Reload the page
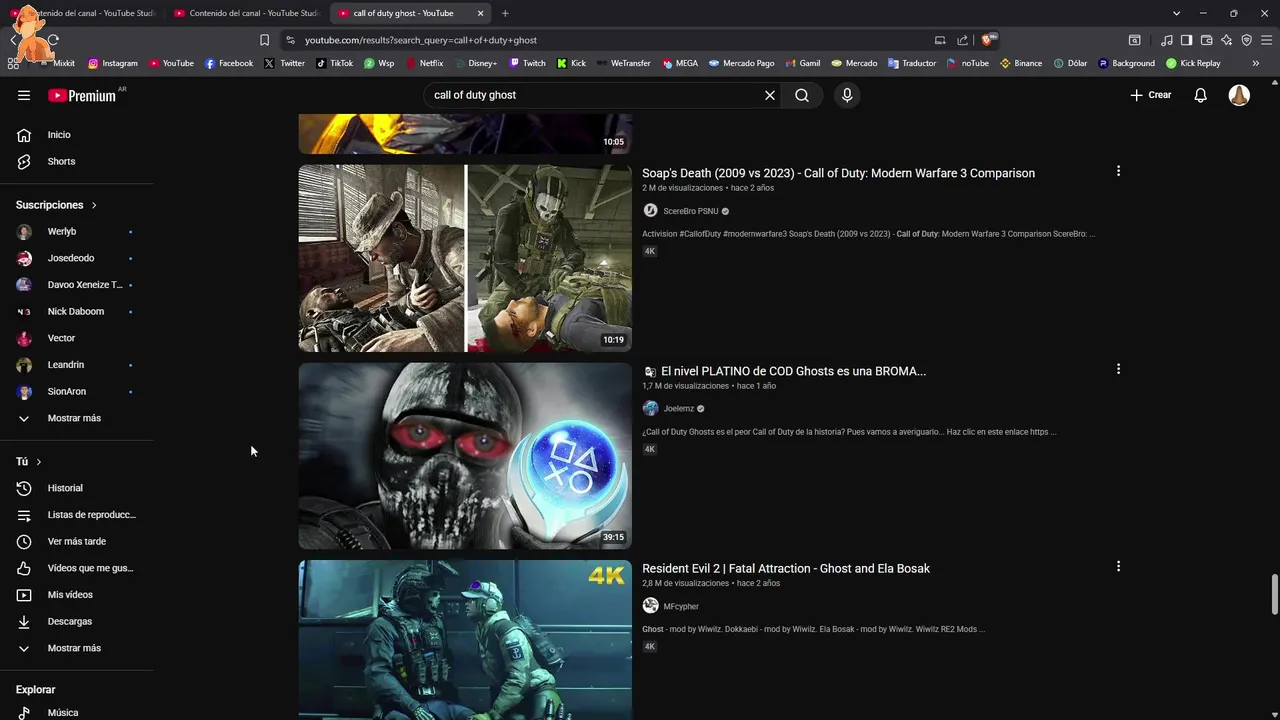 (53, 40)
